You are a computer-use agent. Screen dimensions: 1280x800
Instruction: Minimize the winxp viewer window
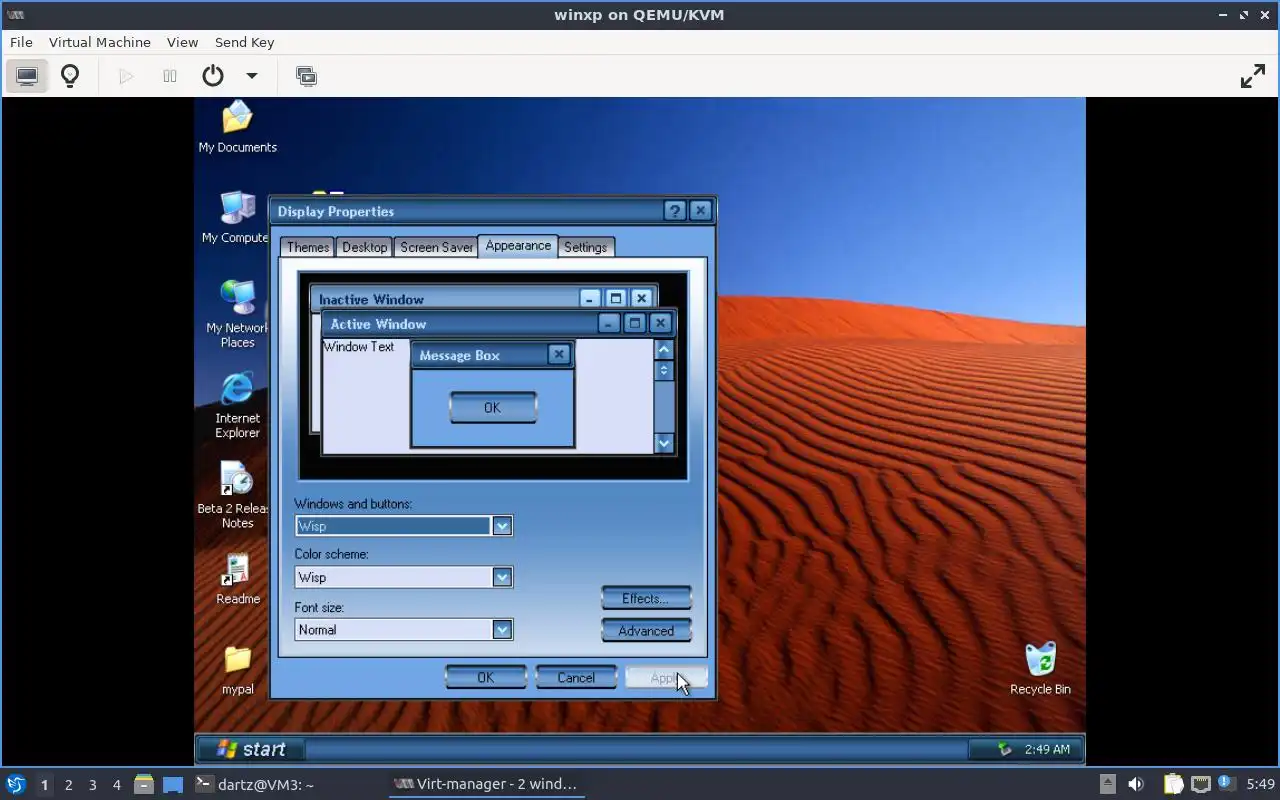coord(1223,15)
